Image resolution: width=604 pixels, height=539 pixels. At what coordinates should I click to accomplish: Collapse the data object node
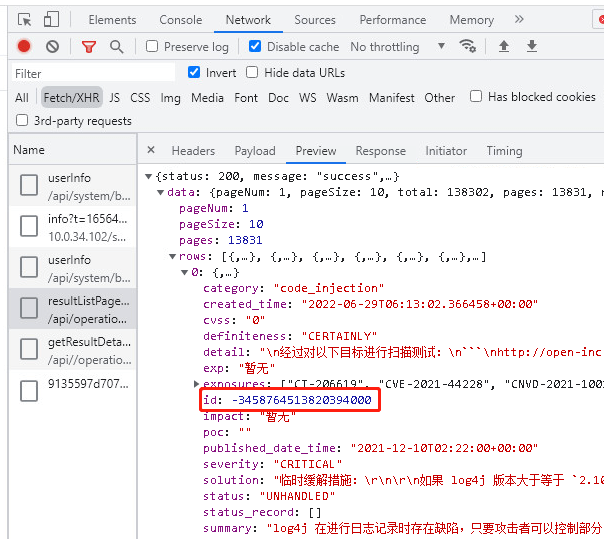[x=161, y=192]
